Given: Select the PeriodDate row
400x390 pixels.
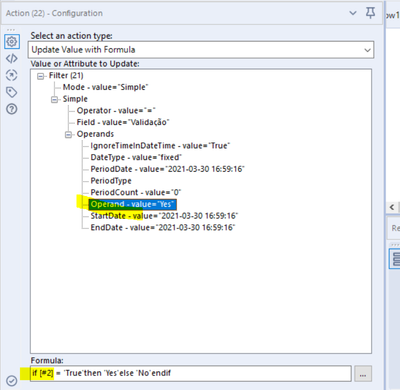Looking at the screenshot, I should 167,169.
